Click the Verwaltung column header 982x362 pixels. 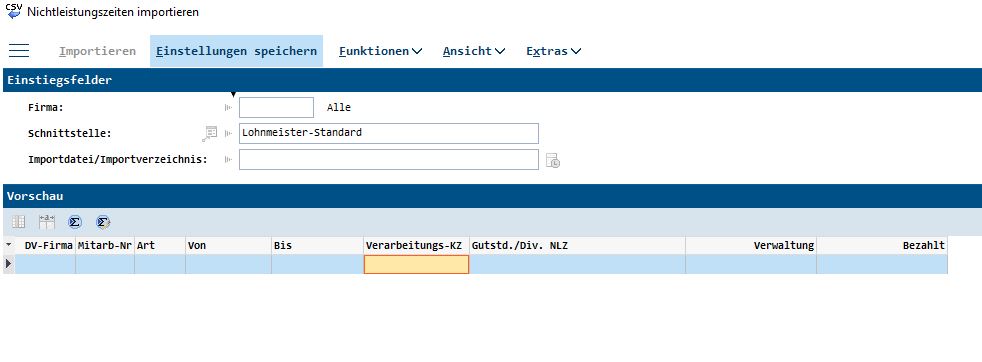point(751,246)
